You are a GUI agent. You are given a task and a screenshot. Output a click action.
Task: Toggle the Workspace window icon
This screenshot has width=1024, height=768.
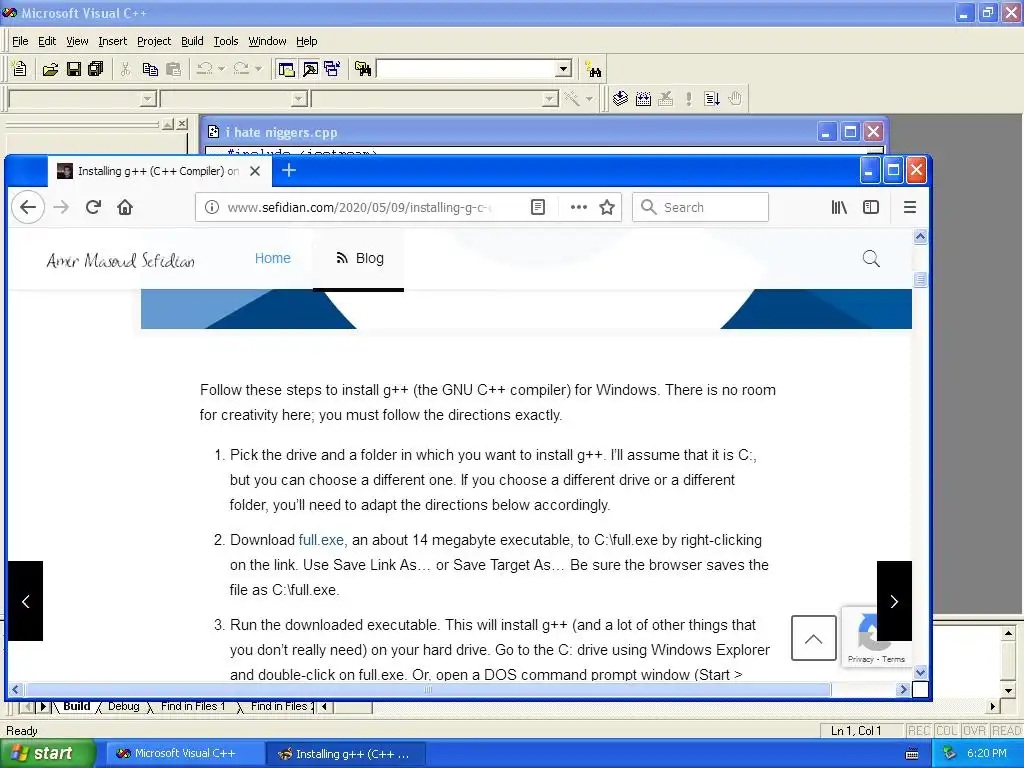point(285,69)
